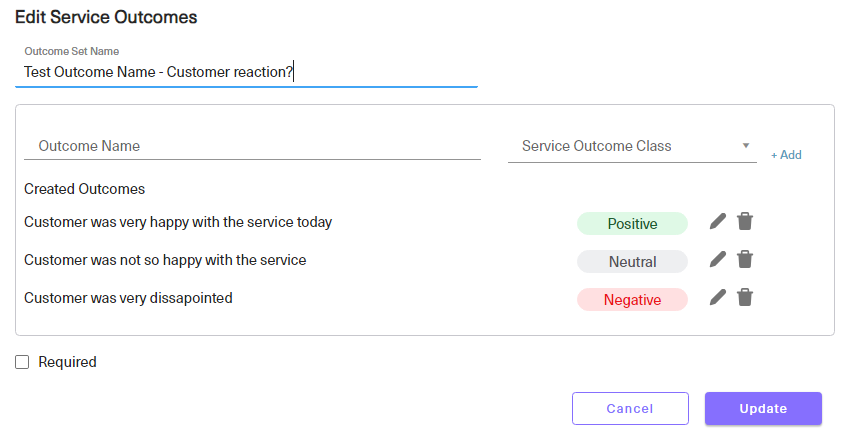Click the Required label text
This screenshot has width=849, height=440.
(67, 362)
